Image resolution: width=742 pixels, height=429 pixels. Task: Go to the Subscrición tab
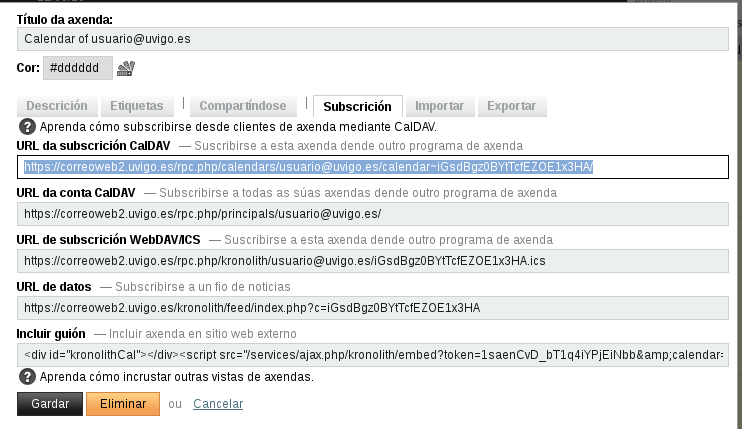click(x=357, y=106)
